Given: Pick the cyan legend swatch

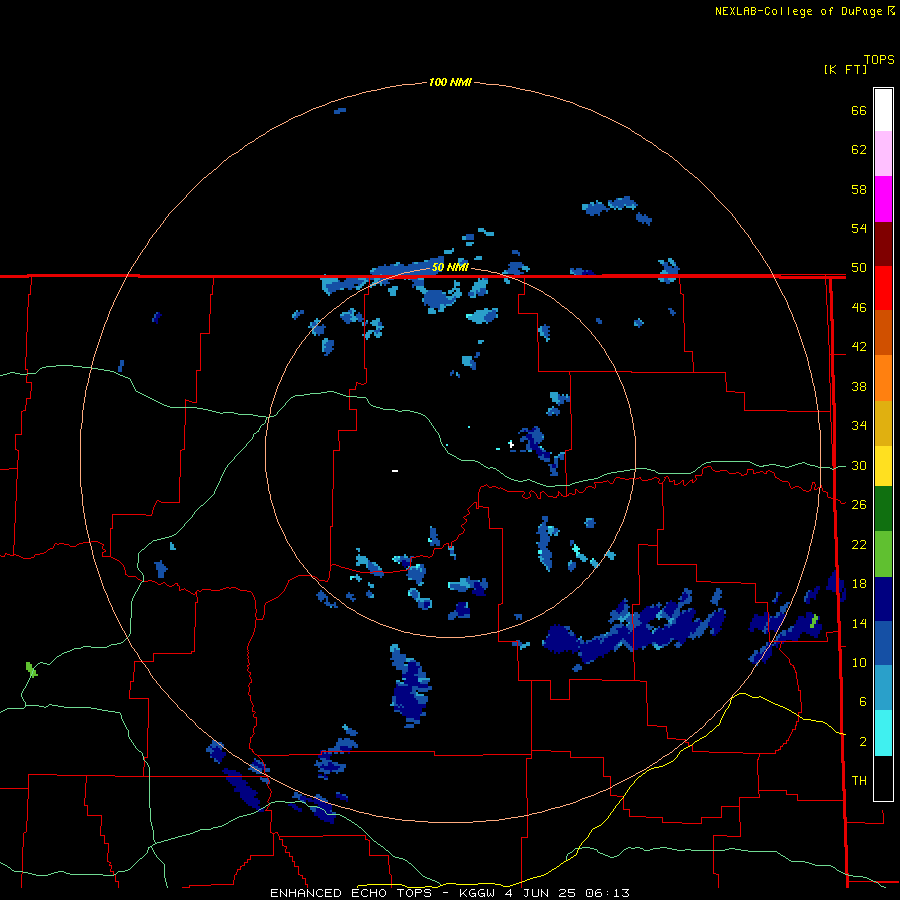Looking at the screenshot, I should [883, 733].
